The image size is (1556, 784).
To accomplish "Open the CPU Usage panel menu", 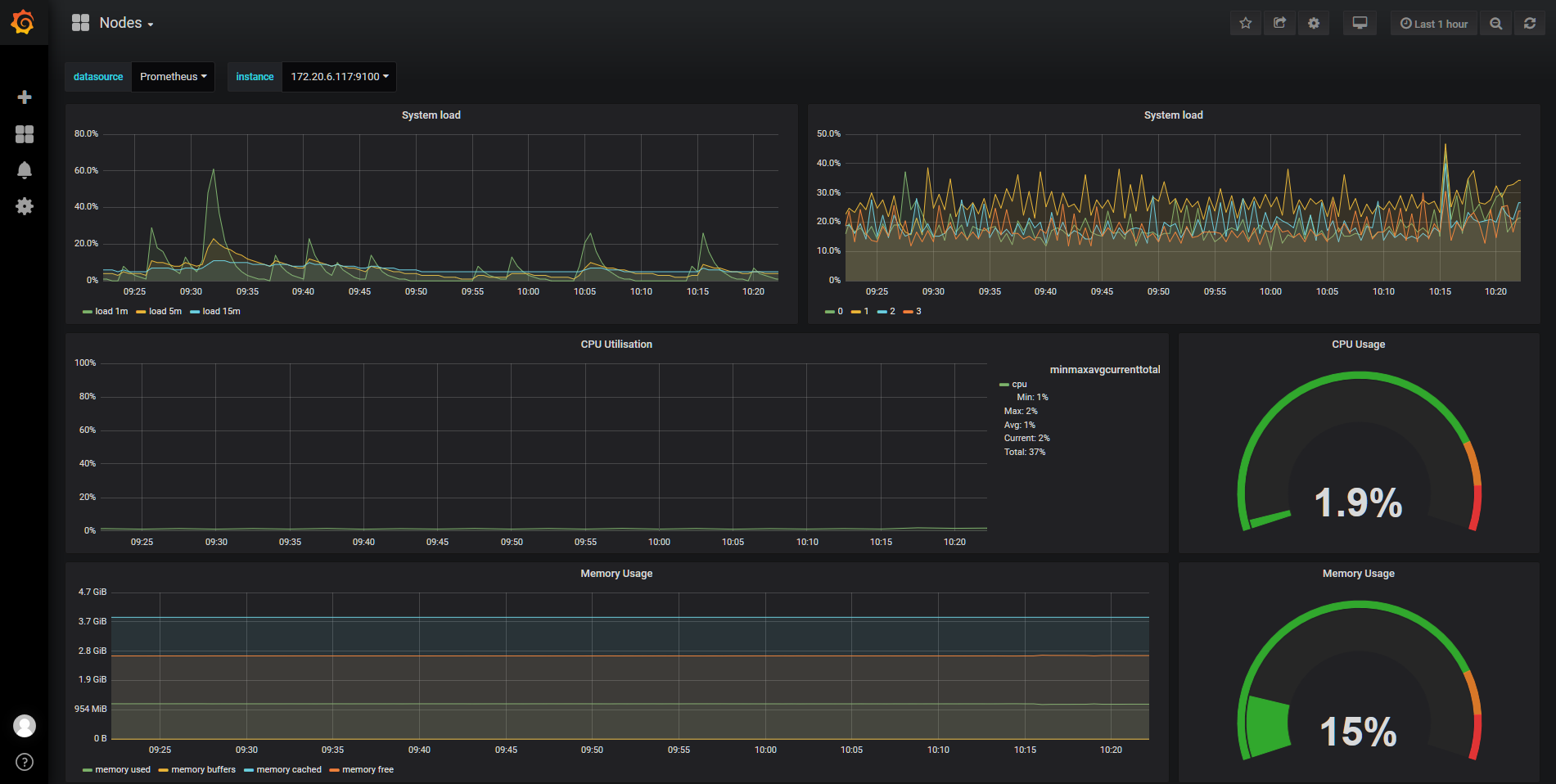I will 1358,344.
